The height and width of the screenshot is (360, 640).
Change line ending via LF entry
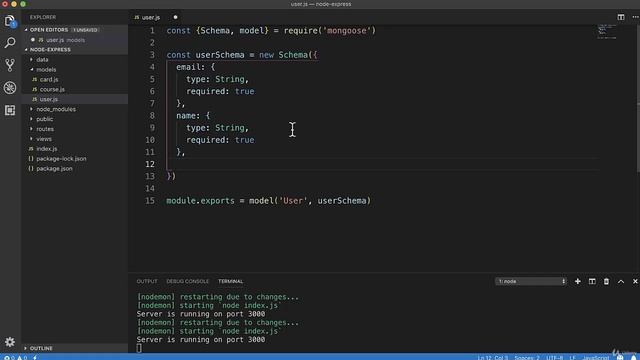572,358
